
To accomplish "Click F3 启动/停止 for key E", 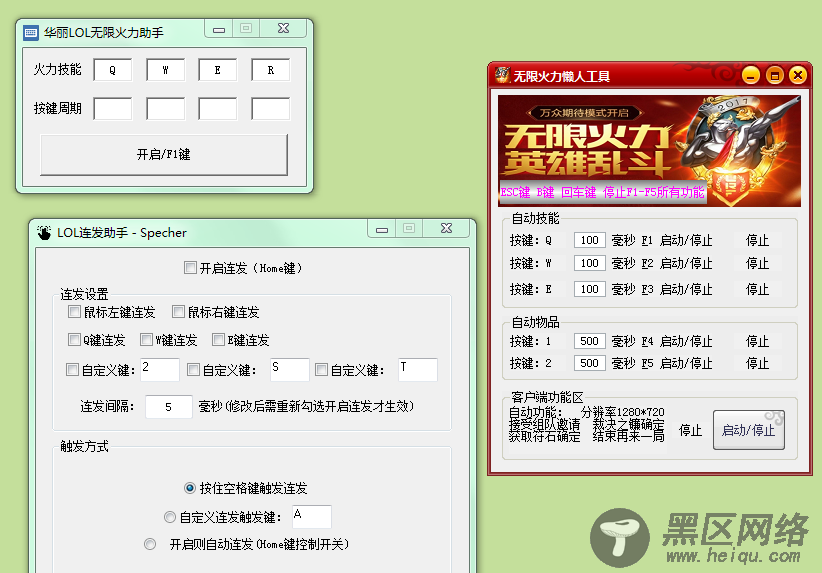I will click(x=677, y=289).
